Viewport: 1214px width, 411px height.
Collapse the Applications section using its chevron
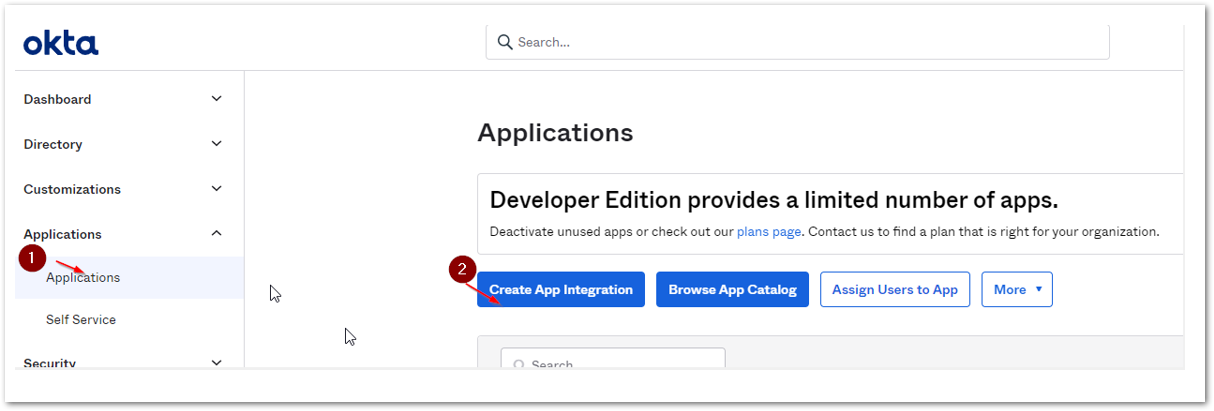[x=217, y=234]
